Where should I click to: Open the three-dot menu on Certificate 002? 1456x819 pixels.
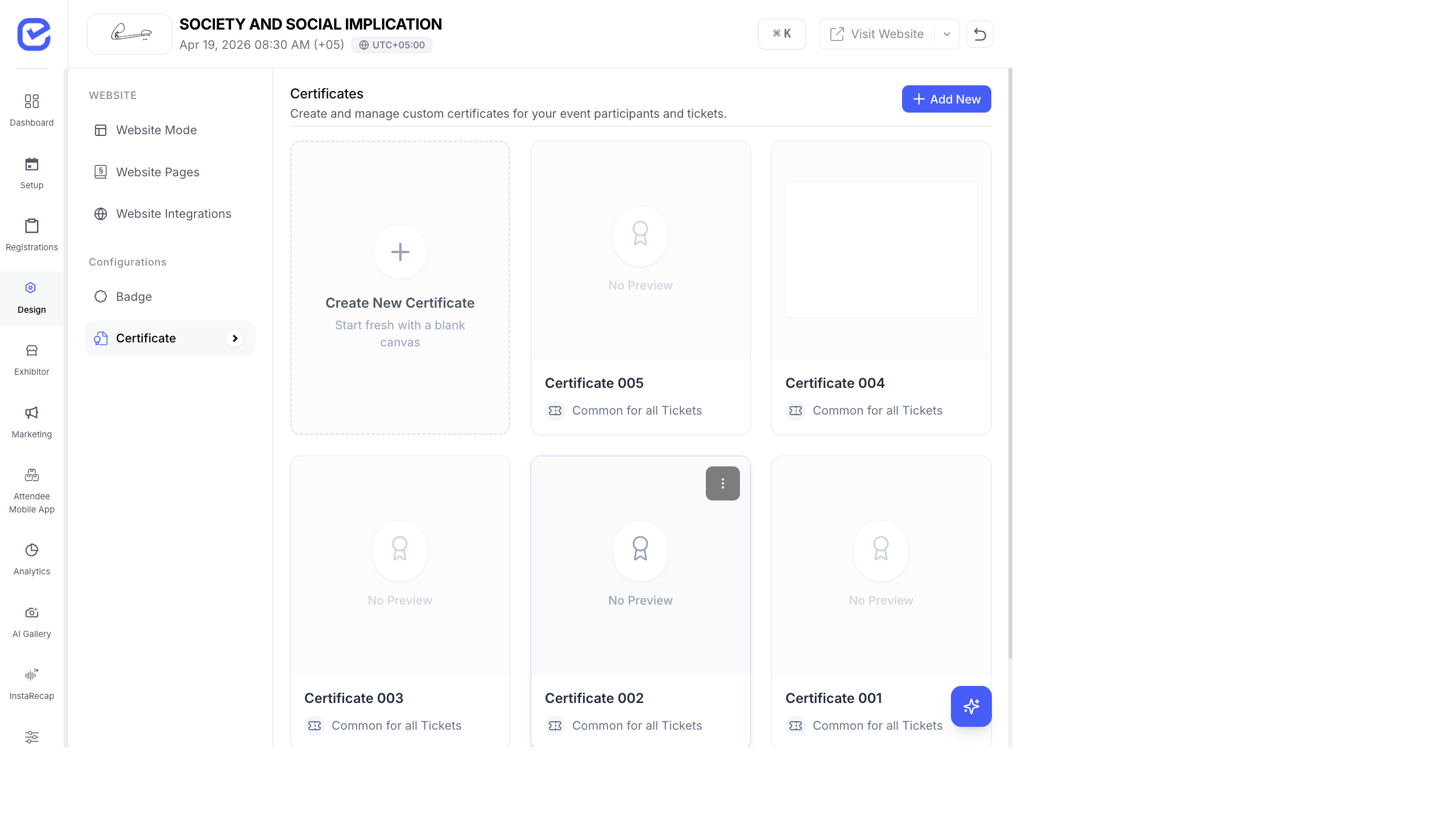click(x=723, y=483)
